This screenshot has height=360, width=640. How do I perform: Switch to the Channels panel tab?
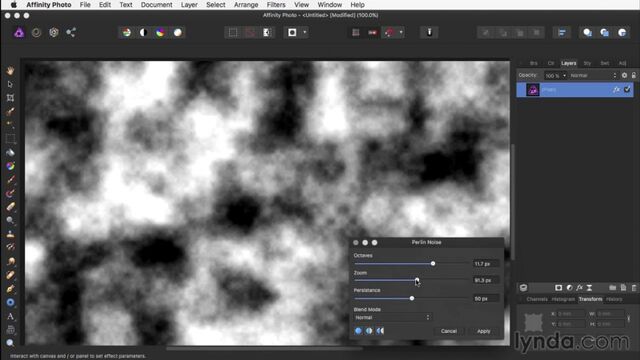click(x=537, y=299)
